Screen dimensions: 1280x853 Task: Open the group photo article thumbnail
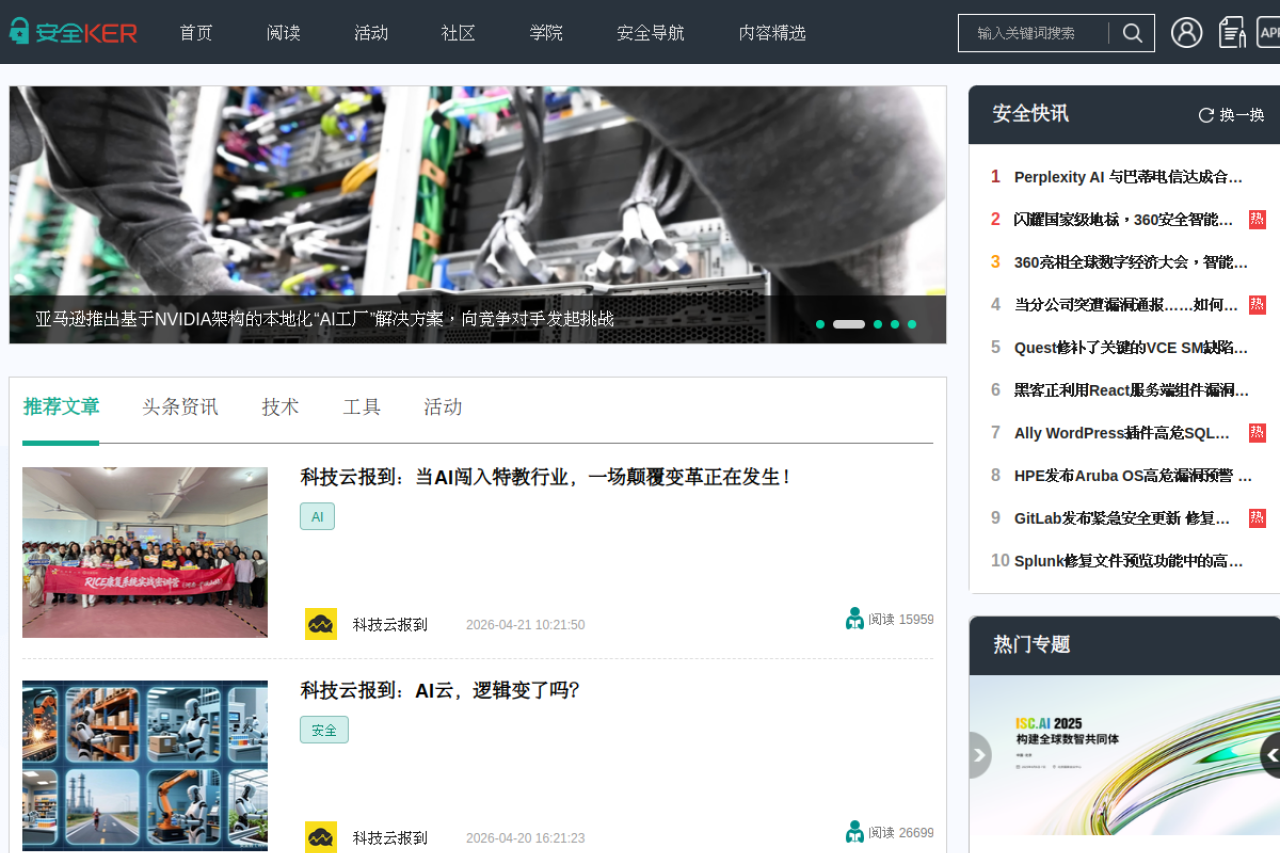[x=145, y=552]
